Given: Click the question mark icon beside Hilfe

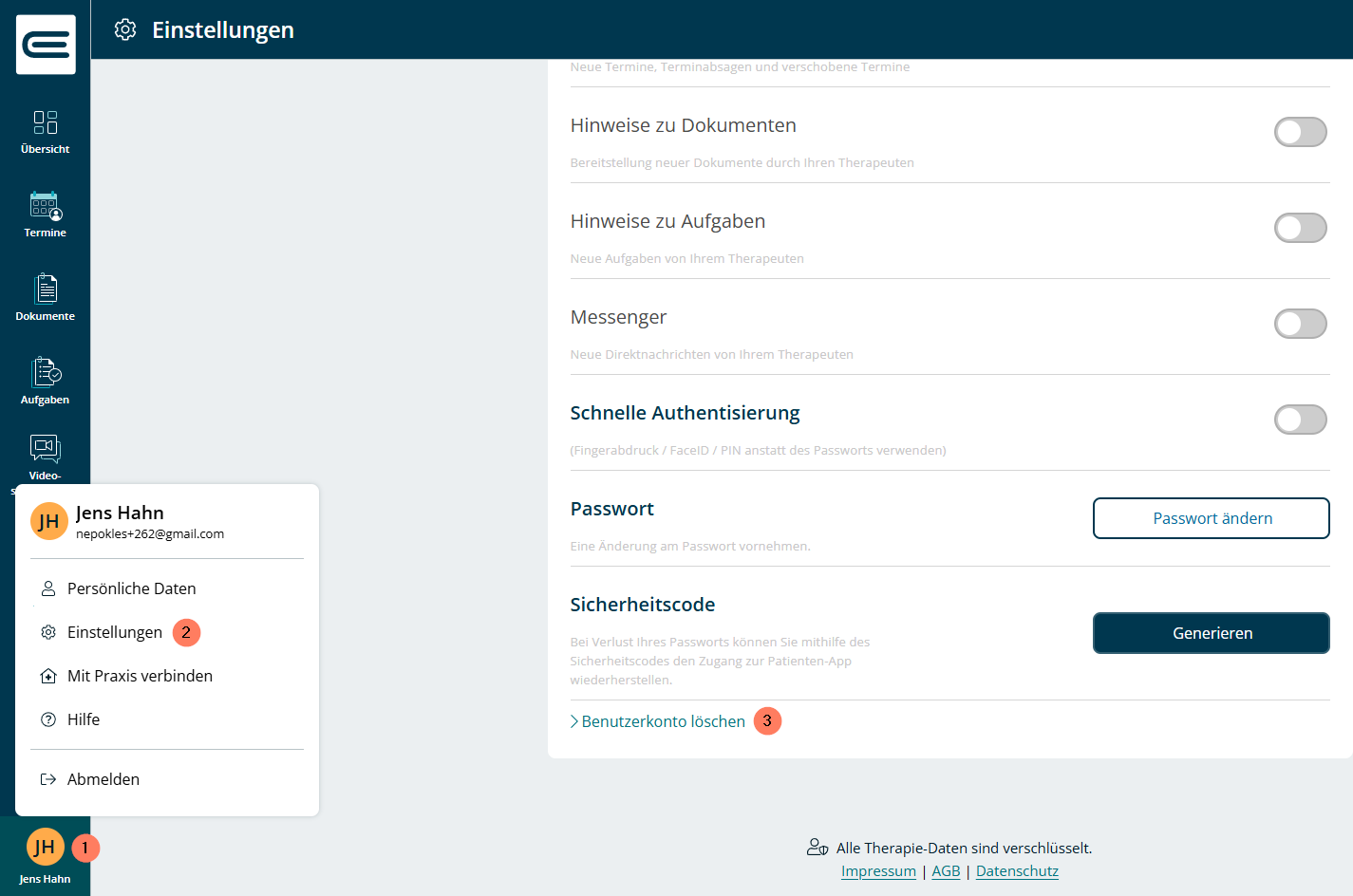Looking at the screenshot, I should click(x=48, y=719).
